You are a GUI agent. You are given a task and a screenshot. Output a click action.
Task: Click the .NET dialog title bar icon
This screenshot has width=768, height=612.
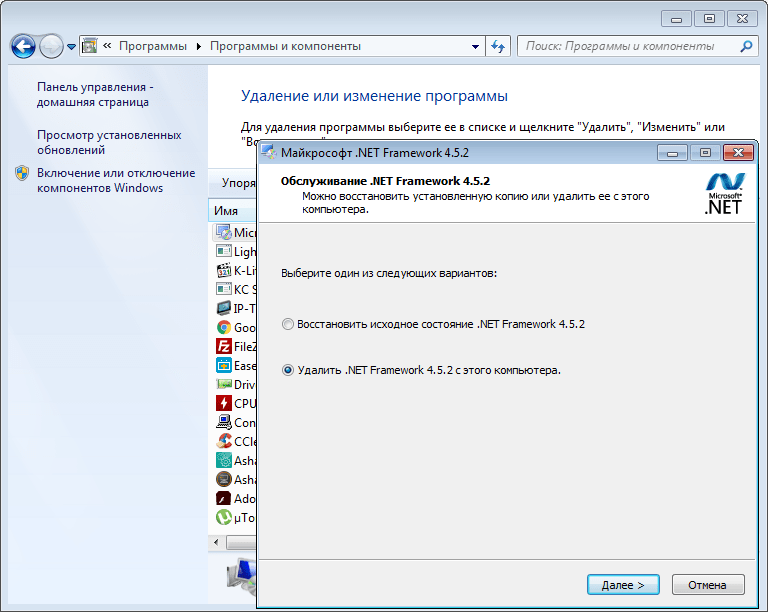(x=268, y=153)
